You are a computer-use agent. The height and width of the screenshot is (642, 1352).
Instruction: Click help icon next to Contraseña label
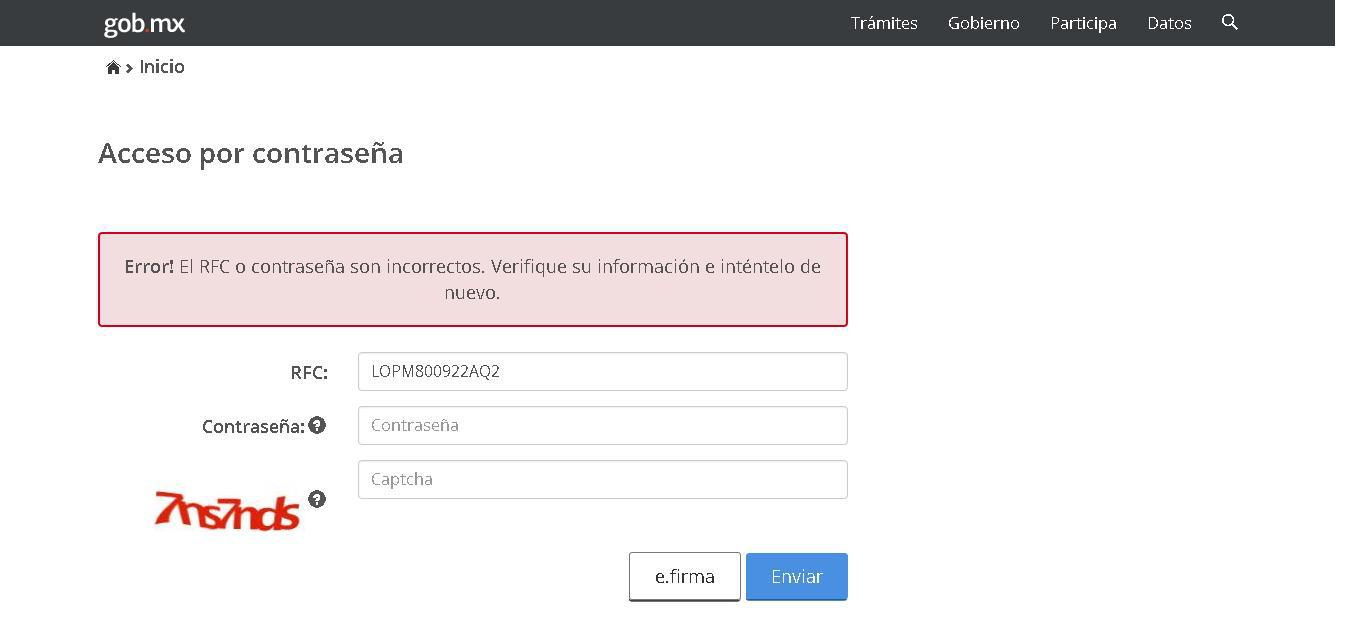[x=317, y=425]
